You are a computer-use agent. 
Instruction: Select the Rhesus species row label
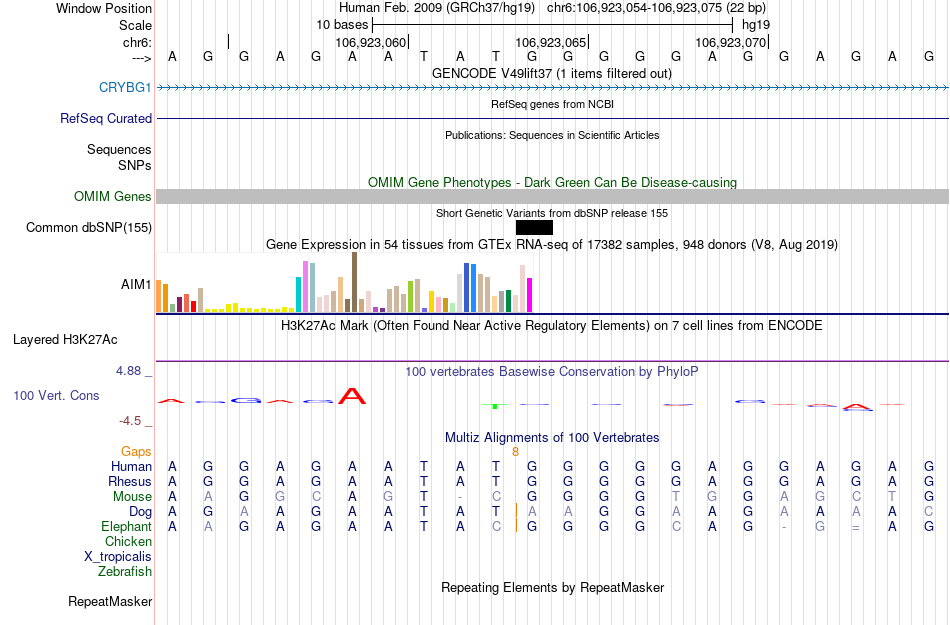click(130, 481)
